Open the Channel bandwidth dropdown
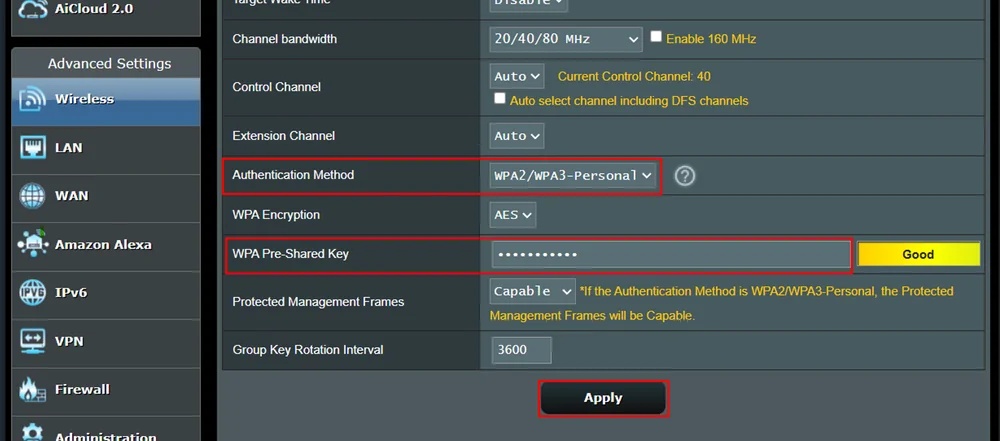The height and width of the screenshot is (441, 1000). [566, 39]
